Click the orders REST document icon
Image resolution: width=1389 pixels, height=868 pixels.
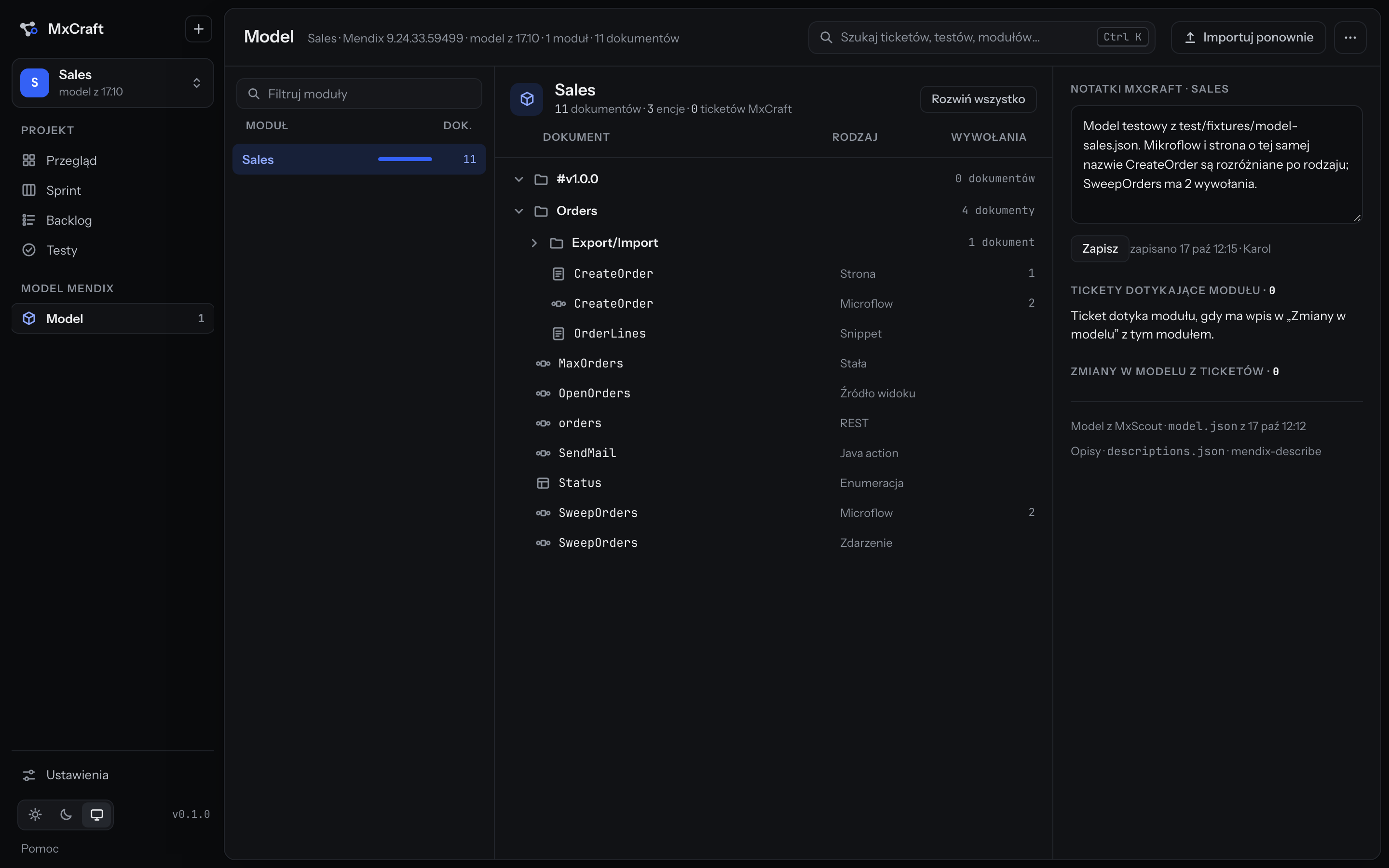pos(543,423)
